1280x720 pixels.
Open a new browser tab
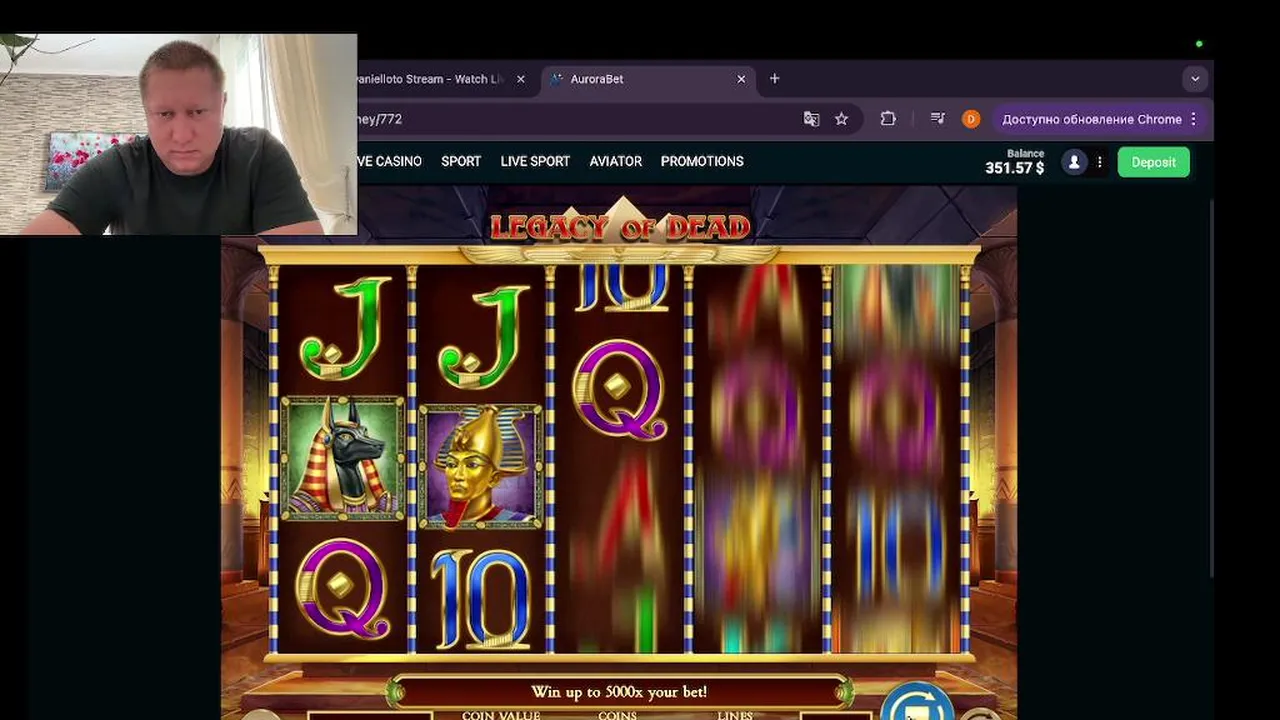(x=774, y=79)
